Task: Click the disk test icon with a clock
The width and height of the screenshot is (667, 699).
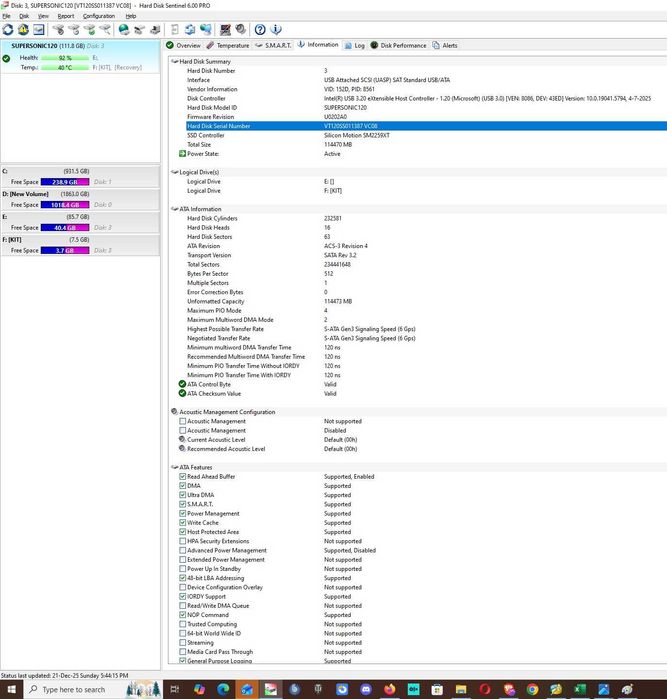Action: [x=74, y=30]
